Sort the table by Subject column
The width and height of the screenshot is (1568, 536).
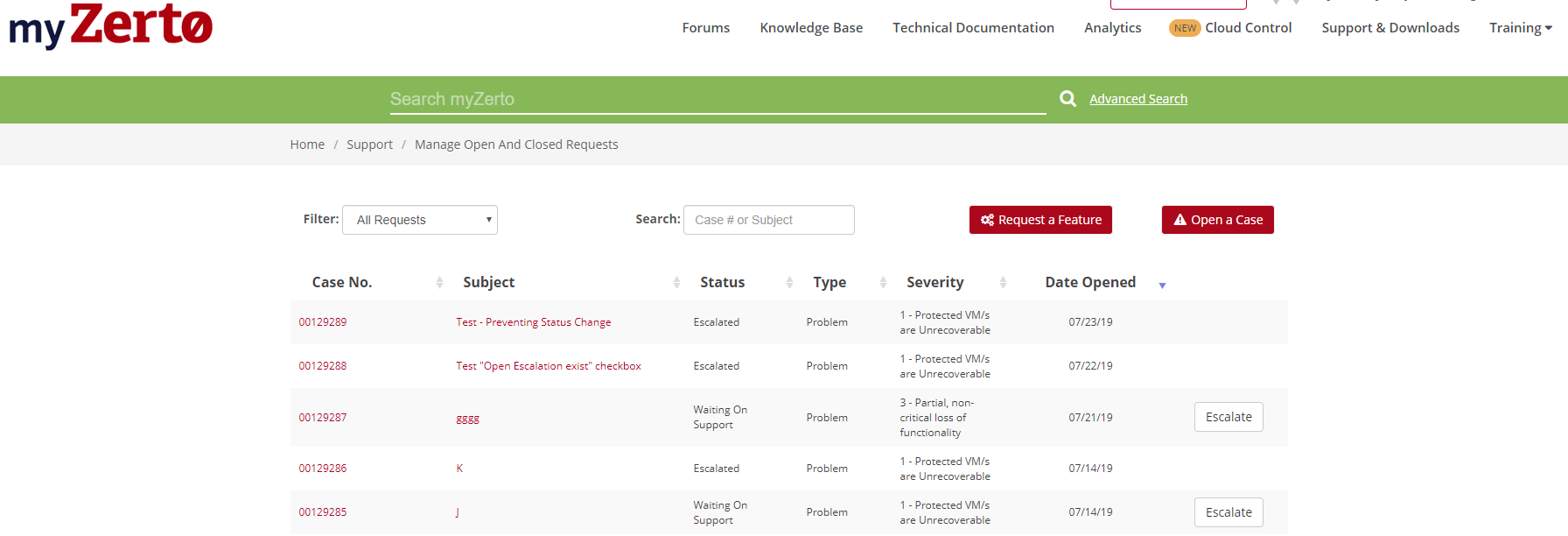[x=676, y=282]
